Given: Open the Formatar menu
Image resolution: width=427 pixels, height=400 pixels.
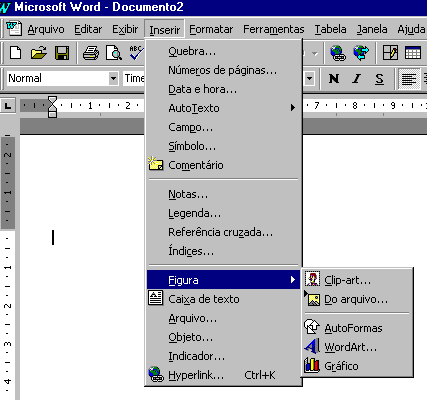Looking at the screenshot, I should [x=211, y=29].
